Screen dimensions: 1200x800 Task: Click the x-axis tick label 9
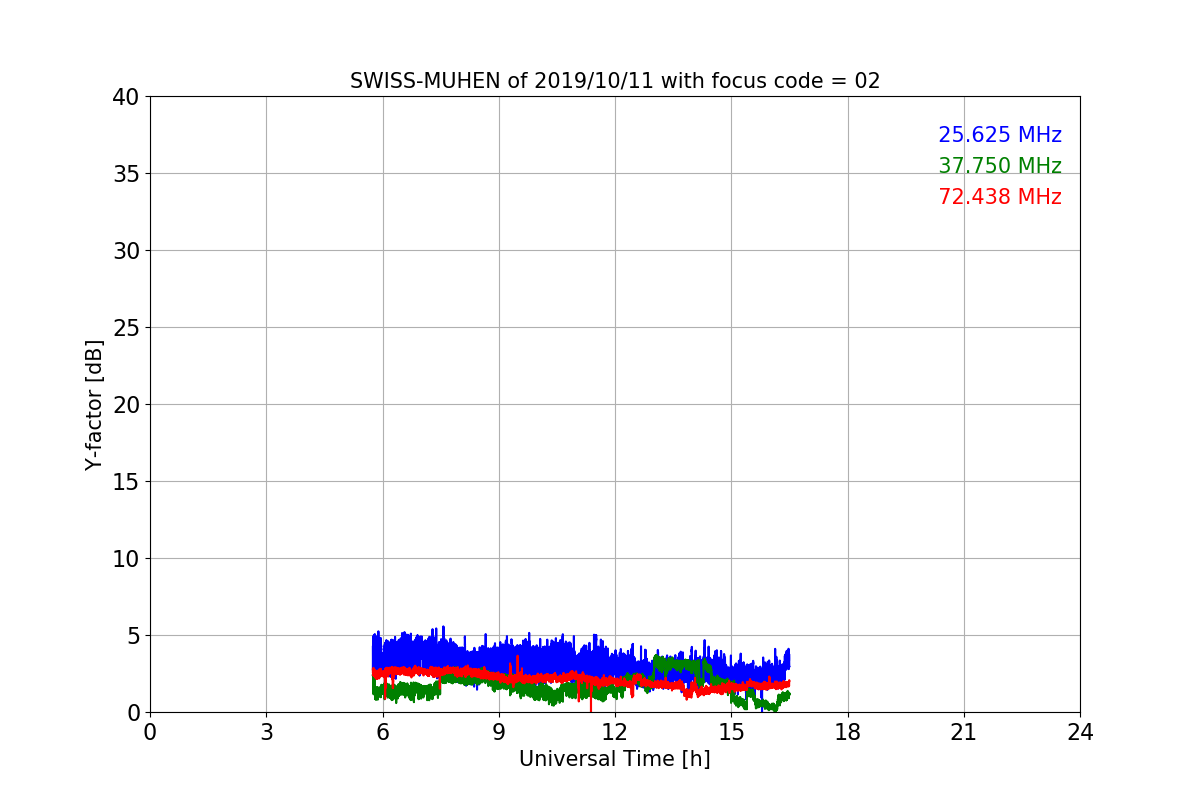[499, 732]
